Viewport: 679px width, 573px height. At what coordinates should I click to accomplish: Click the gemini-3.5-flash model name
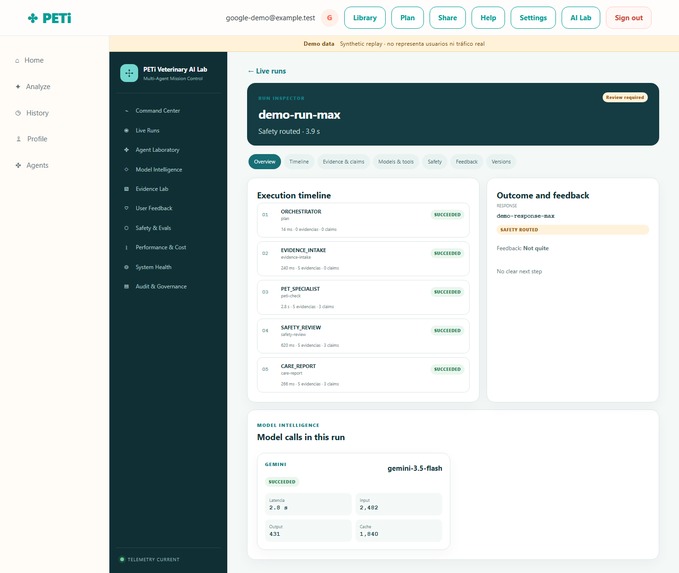tap(414, 468)
